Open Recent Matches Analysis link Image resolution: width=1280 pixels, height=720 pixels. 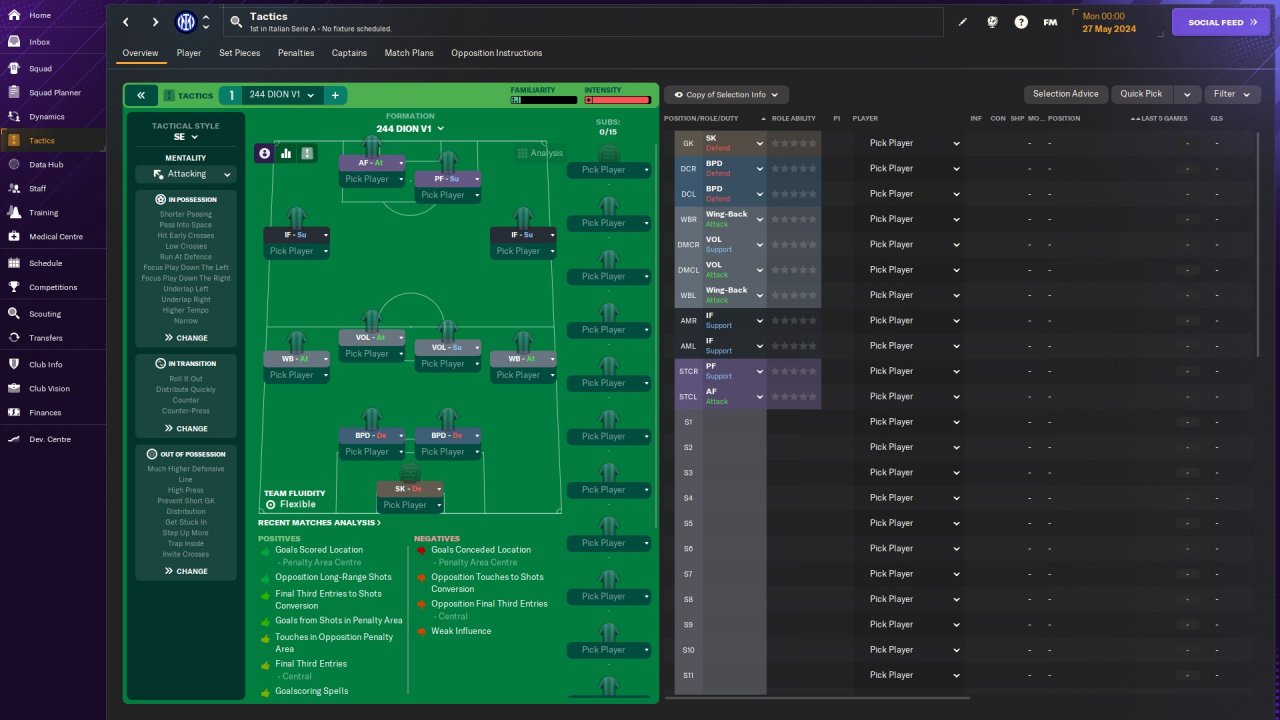(319, 522)
